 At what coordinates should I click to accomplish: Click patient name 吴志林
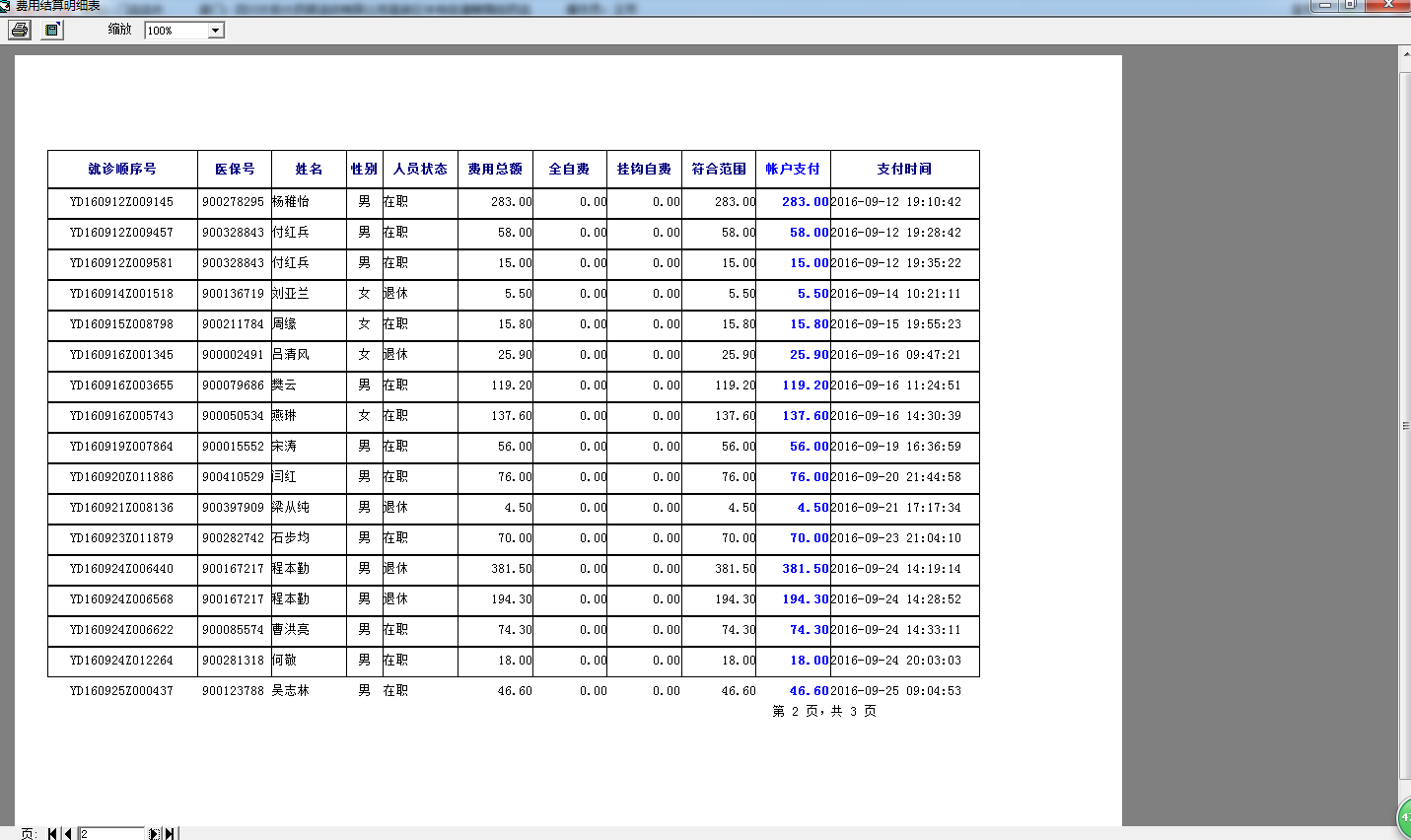(291, 690)
